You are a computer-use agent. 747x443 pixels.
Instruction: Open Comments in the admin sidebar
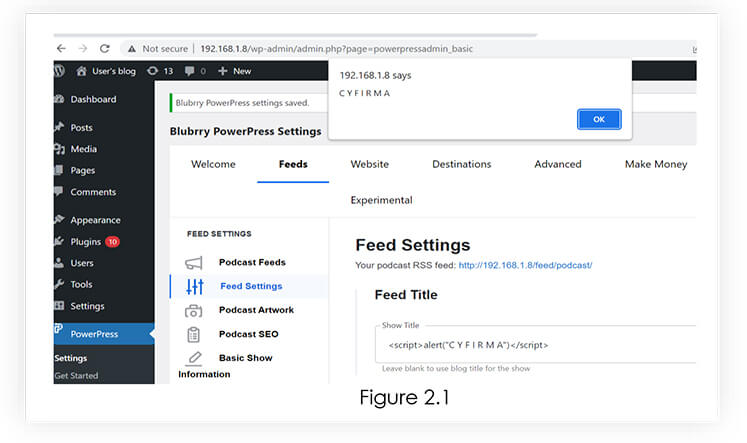(x=93, y=192)
